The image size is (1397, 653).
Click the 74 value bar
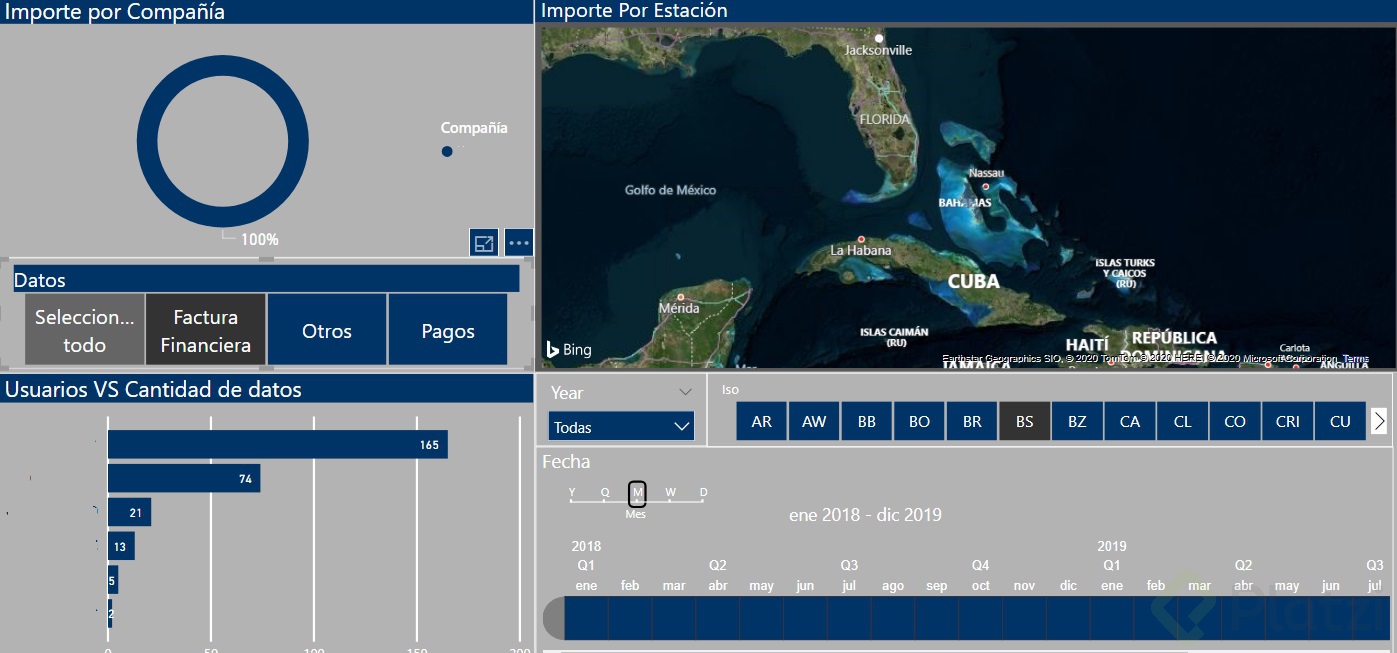coord(184,479)
